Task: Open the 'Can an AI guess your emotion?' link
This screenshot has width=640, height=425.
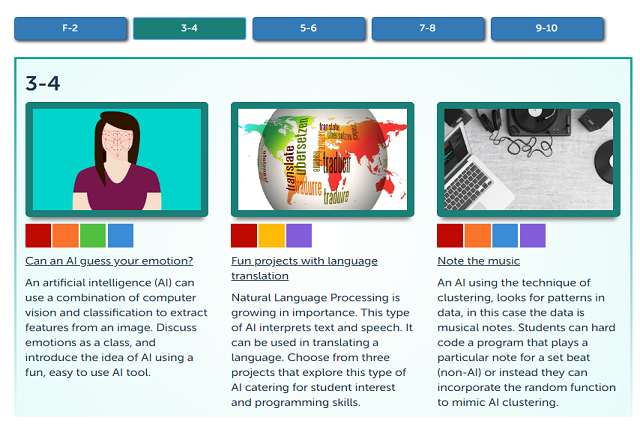Action: pyautogui.click(x=109, y=261)
